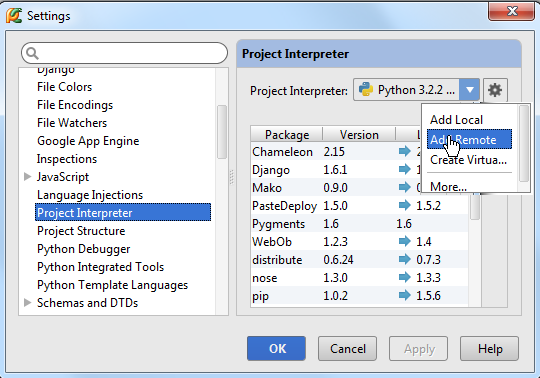Click the upgrade arrow icon for pip
Viewport: 540px width, 378px height.
[405, 295]
